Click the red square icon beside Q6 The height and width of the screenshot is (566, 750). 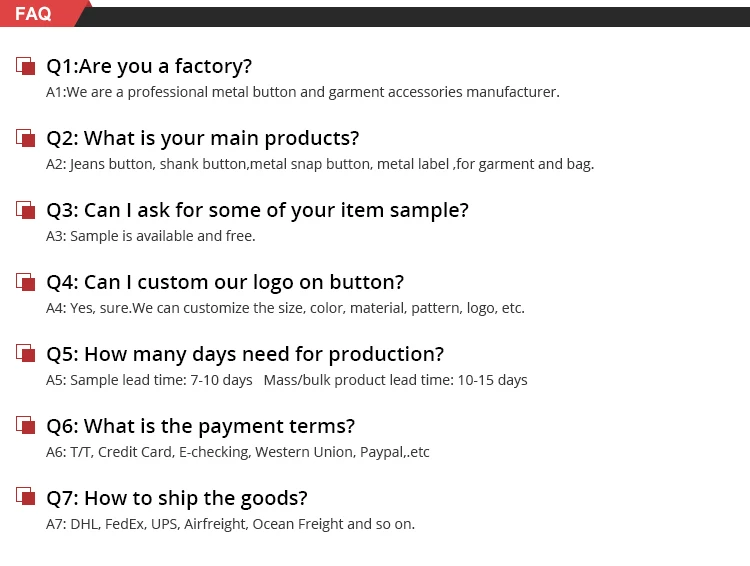tap(25, 426)
